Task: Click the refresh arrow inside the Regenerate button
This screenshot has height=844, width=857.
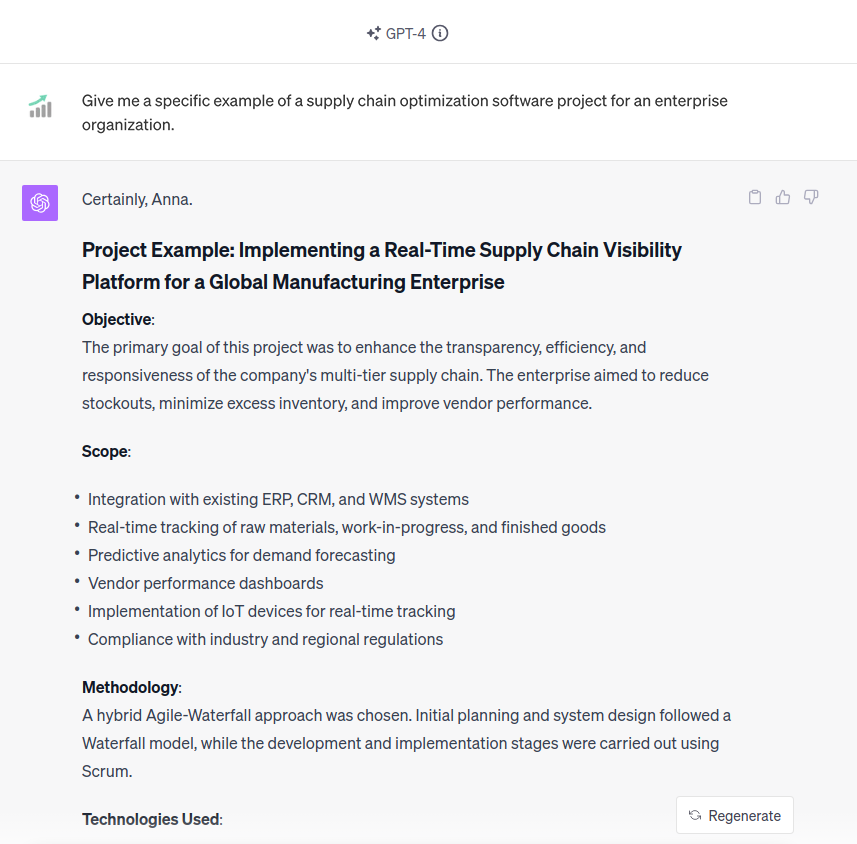Action: [694, 815]
